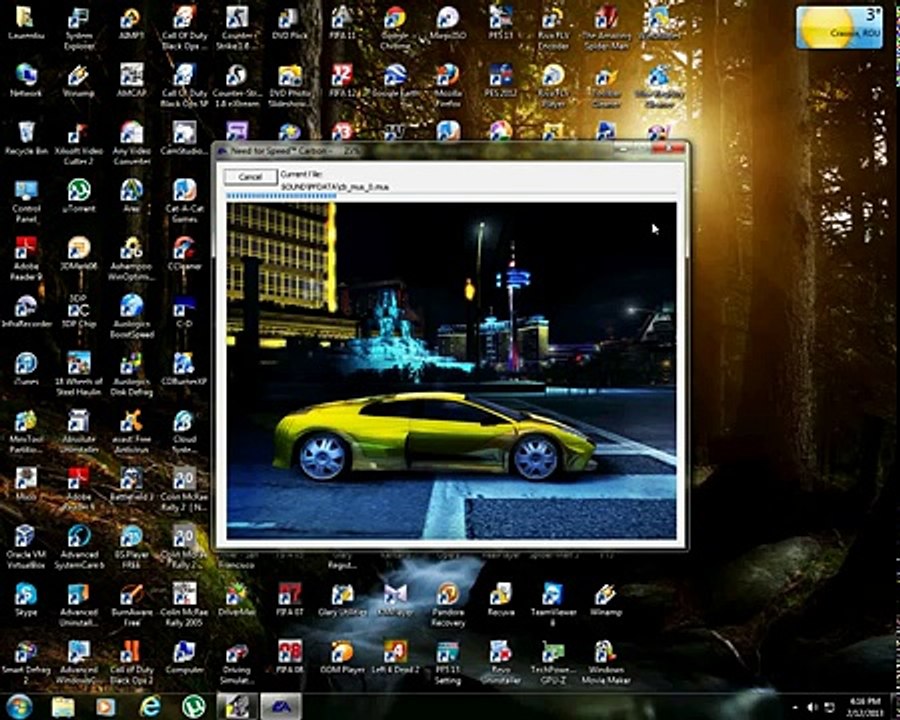Viewport: 900px width, 720px height.
Task: Select the AMCAP desktop shortcut
Action: [x=131, y=80]
